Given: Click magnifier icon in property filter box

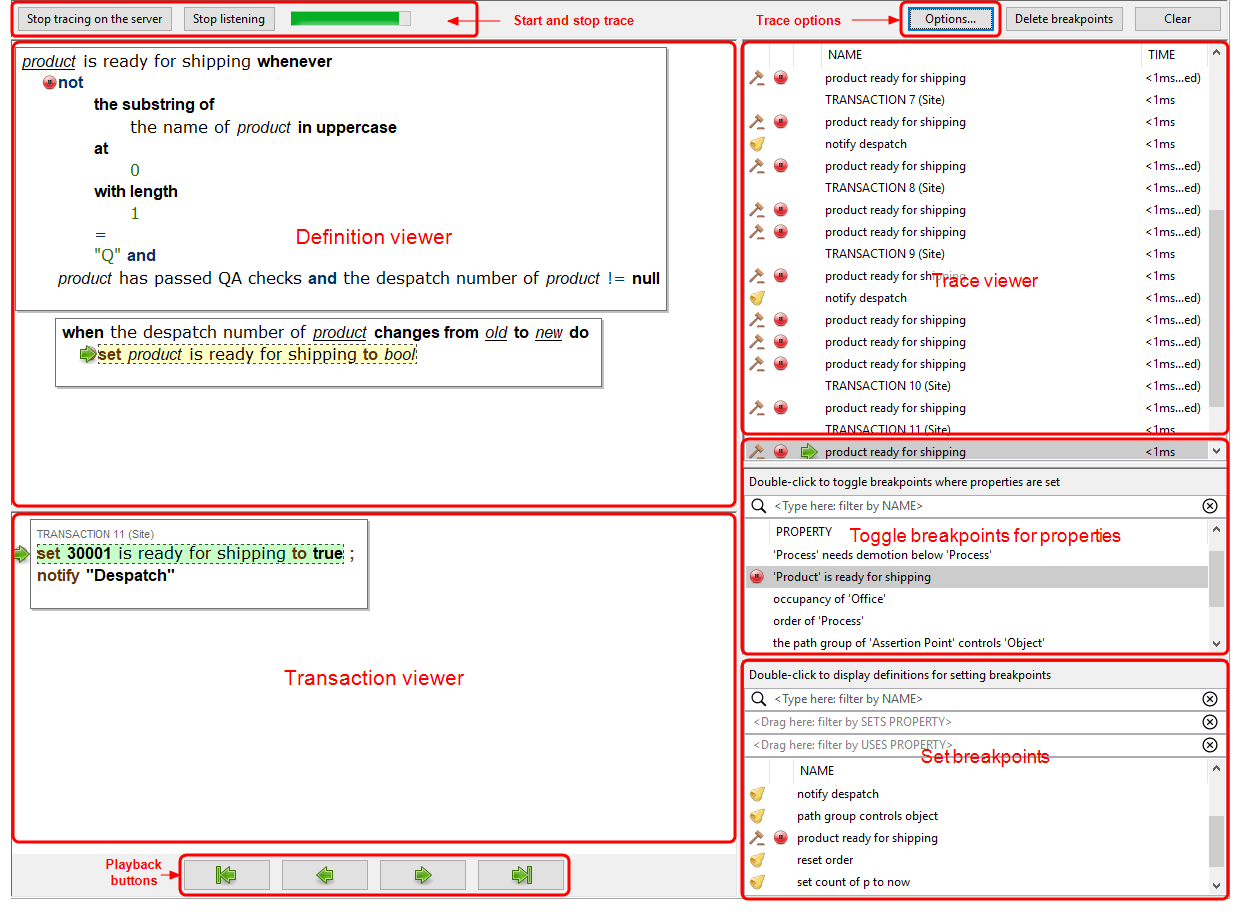Looking at the screenshot, I should 759,506.
